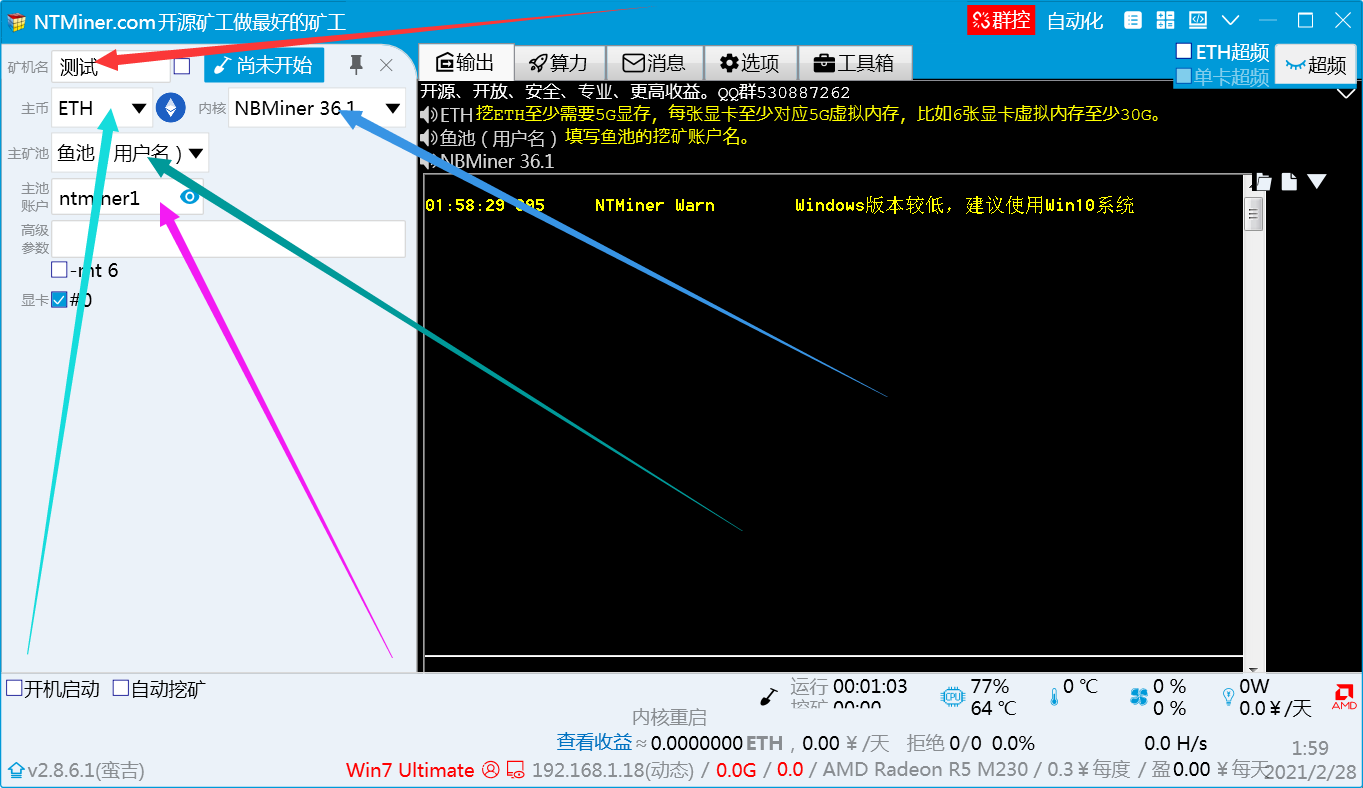Viewport: 1363px width, 788px height.
Task: Close the left settings panel
Action: (x=387, y=65)
